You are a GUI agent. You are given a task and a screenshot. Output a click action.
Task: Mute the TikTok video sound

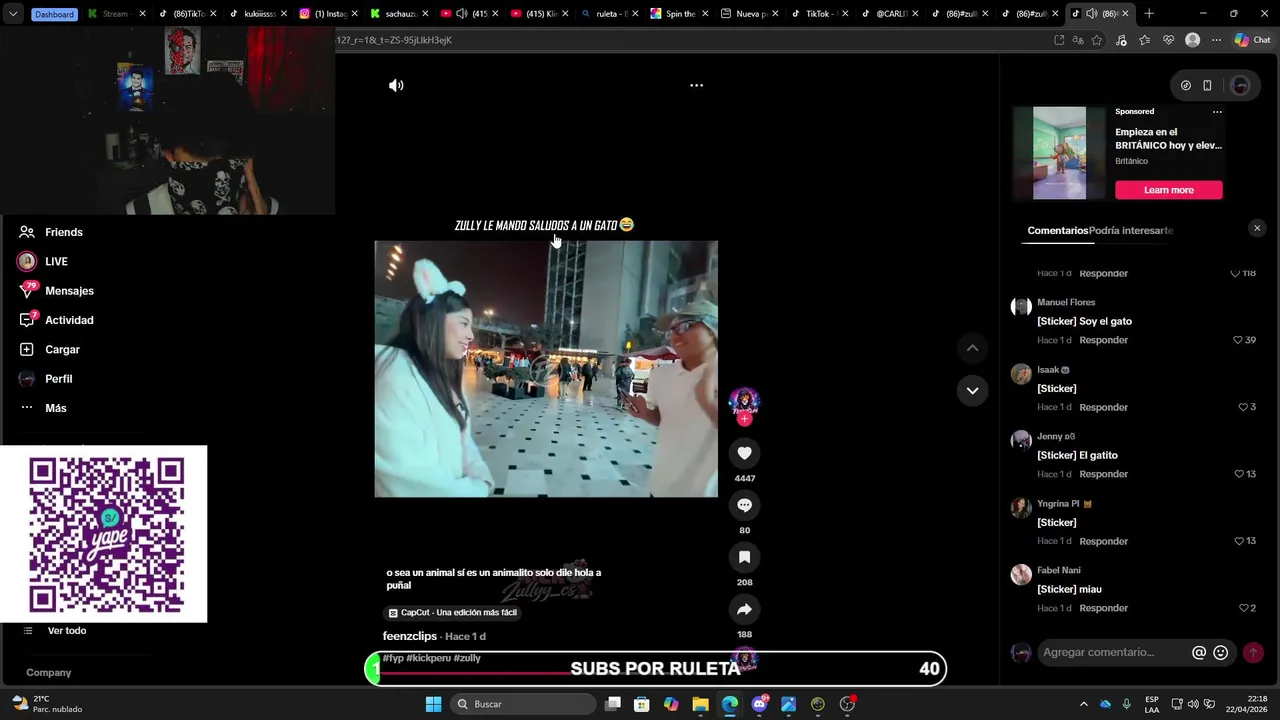pos(396,86)
